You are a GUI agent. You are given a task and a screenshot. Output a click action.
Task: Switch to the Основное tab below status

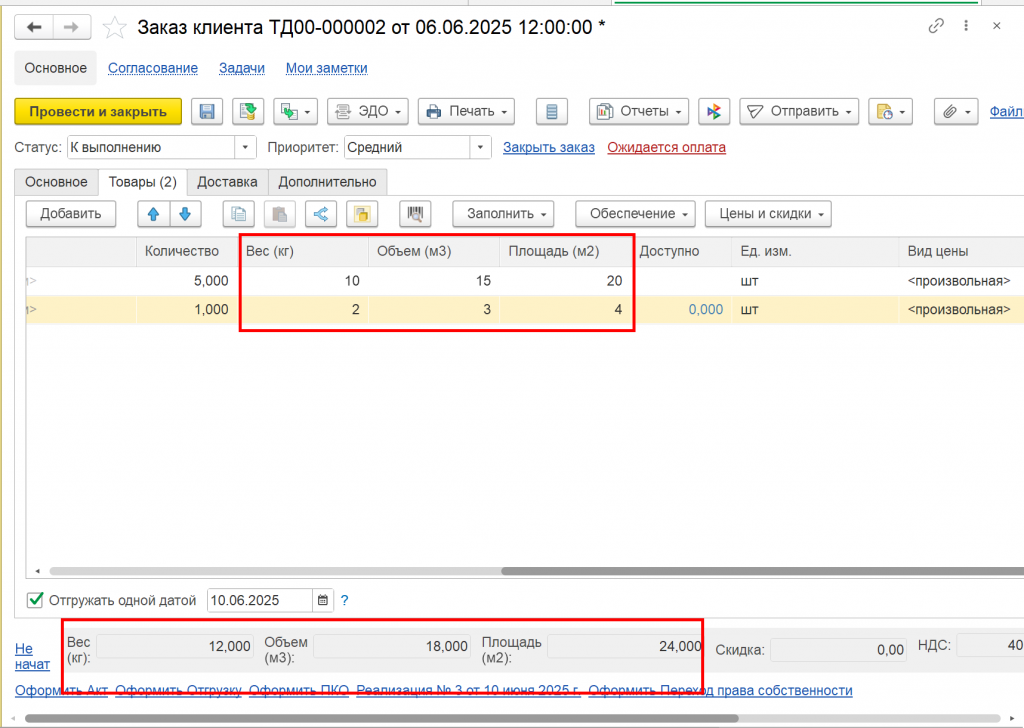click(56, 182)
